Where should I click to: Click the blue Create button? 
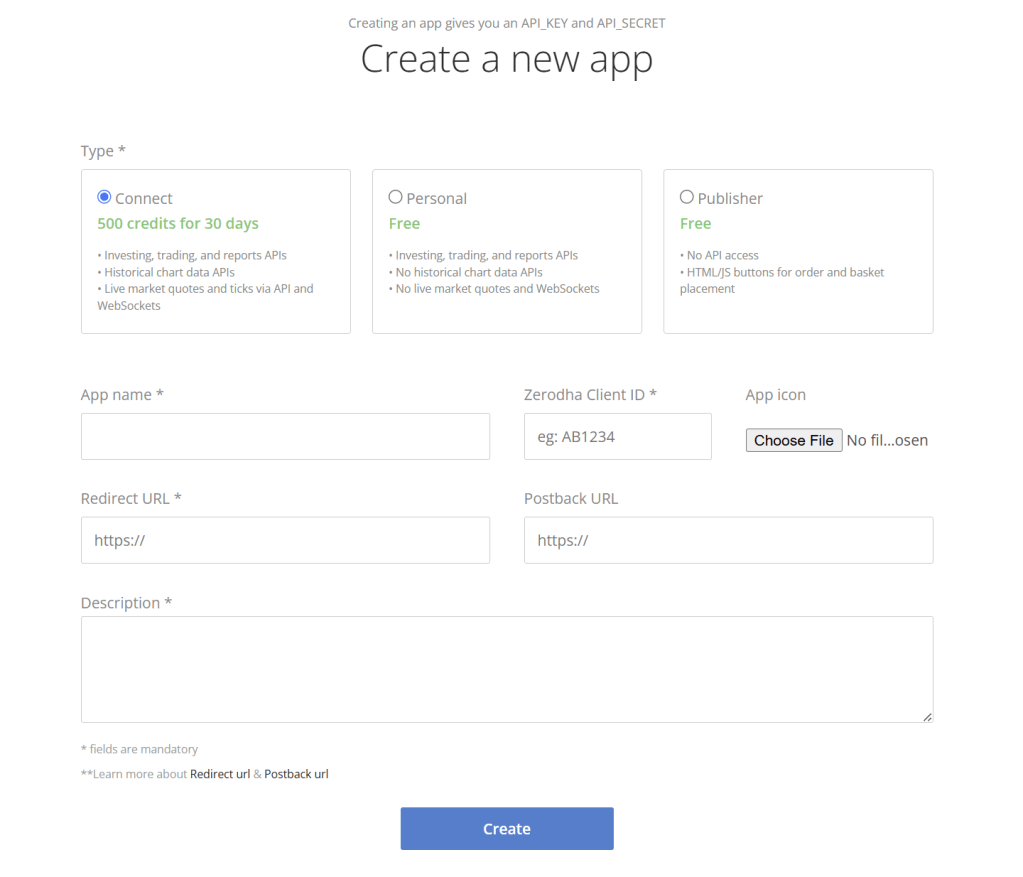506,829
